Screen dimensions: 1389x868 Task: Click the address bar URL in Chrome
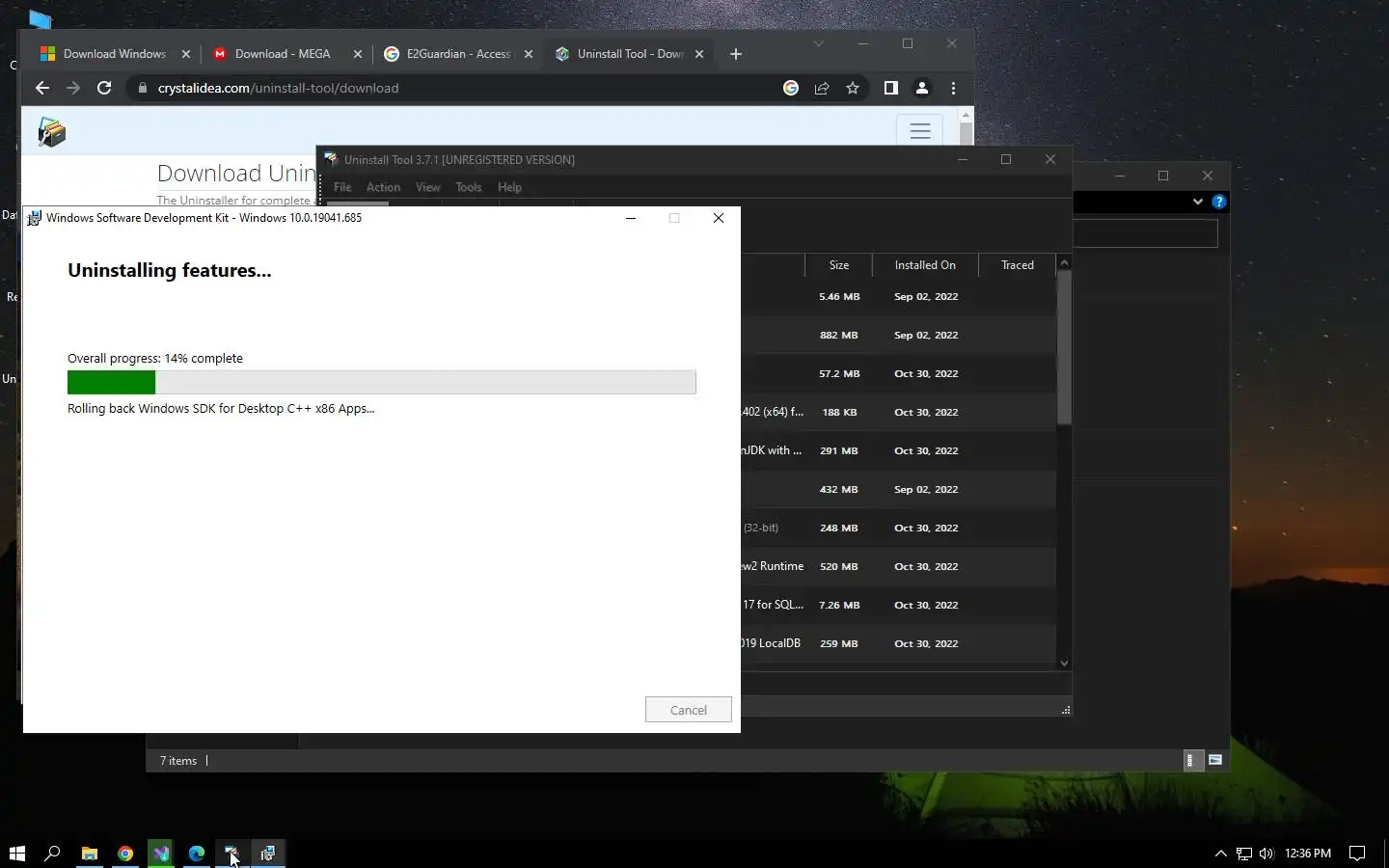pos(278,88)
